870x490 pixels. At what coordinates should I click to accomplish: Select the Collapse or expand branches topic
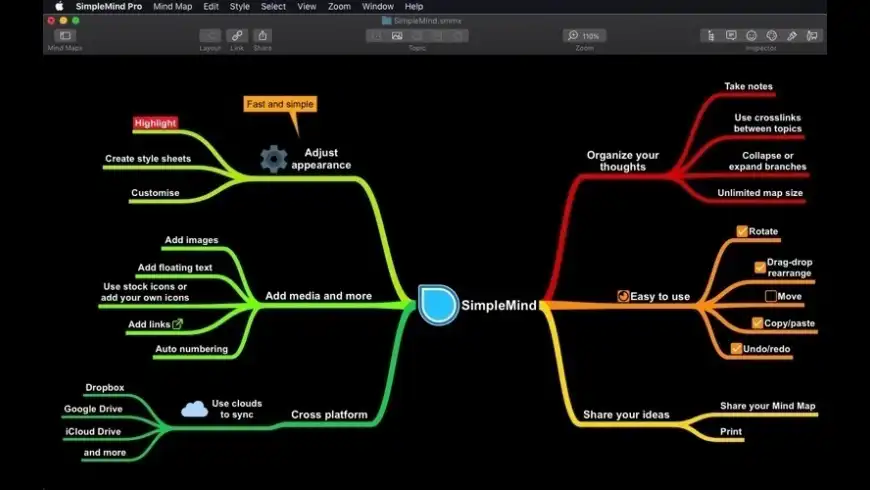(768, 161)
